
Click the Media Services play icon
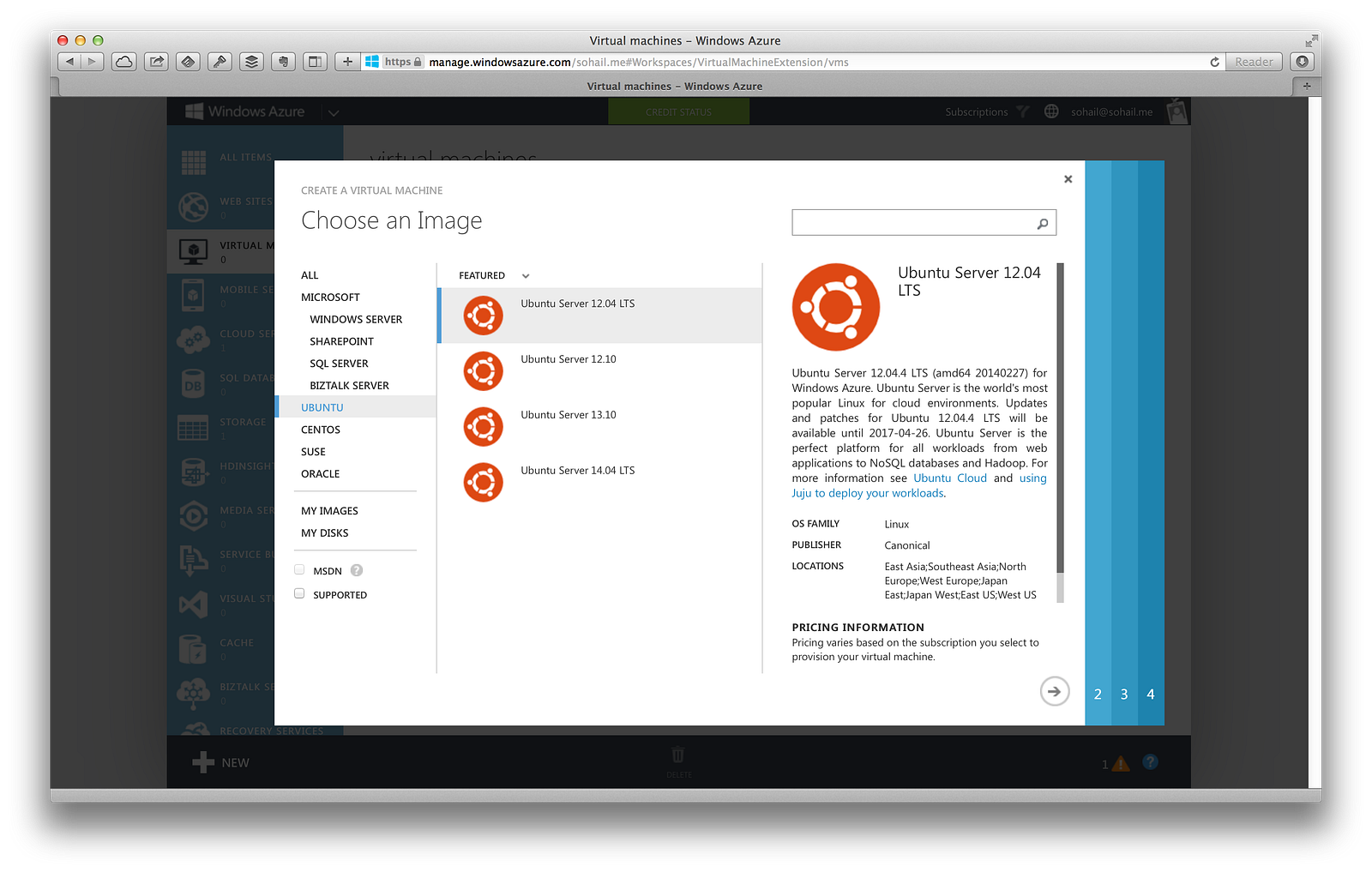click(x=194, y=516)
